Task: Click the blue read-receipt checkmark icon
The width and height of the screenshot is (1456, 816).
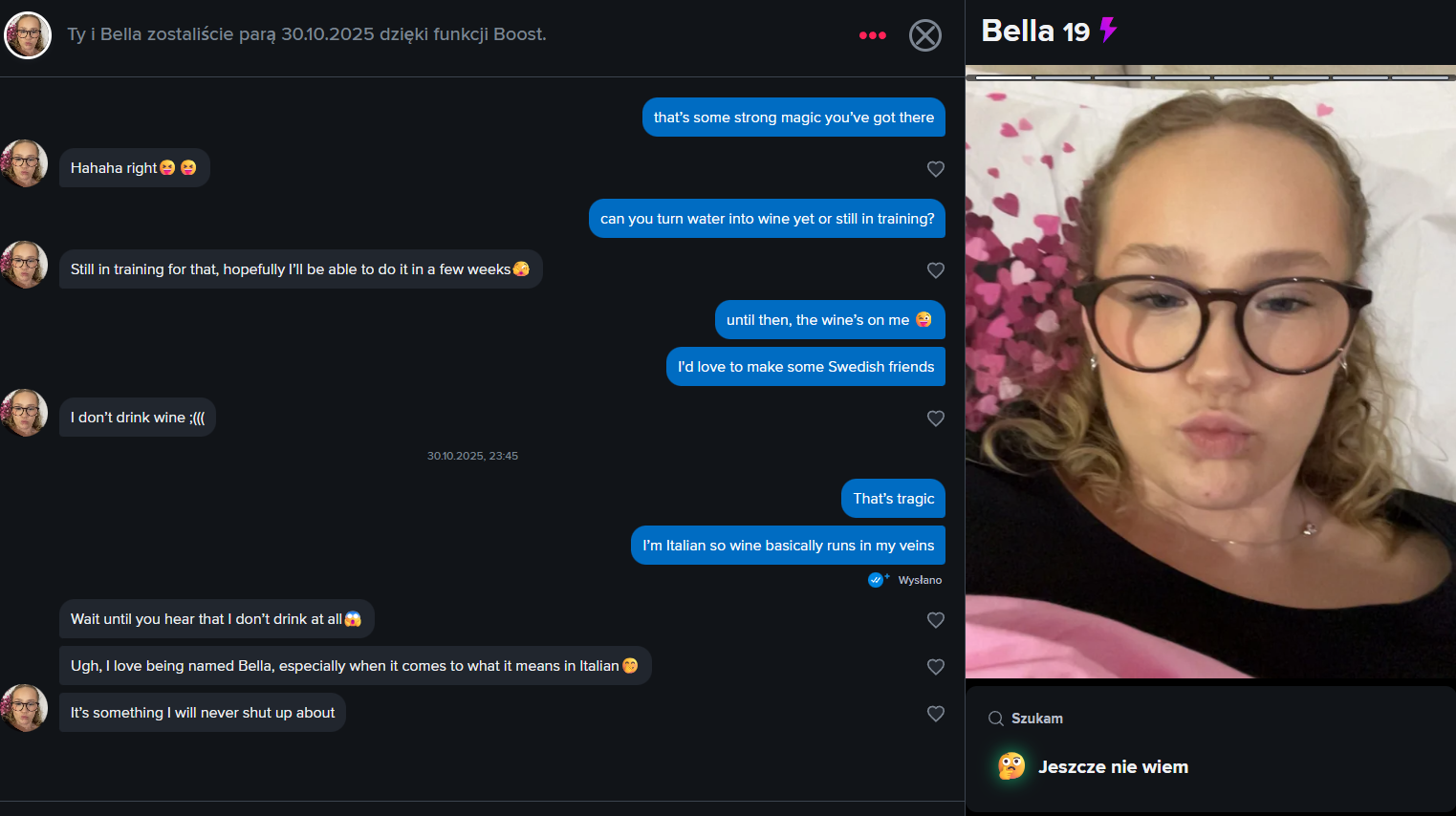Action: click(876, 580)
